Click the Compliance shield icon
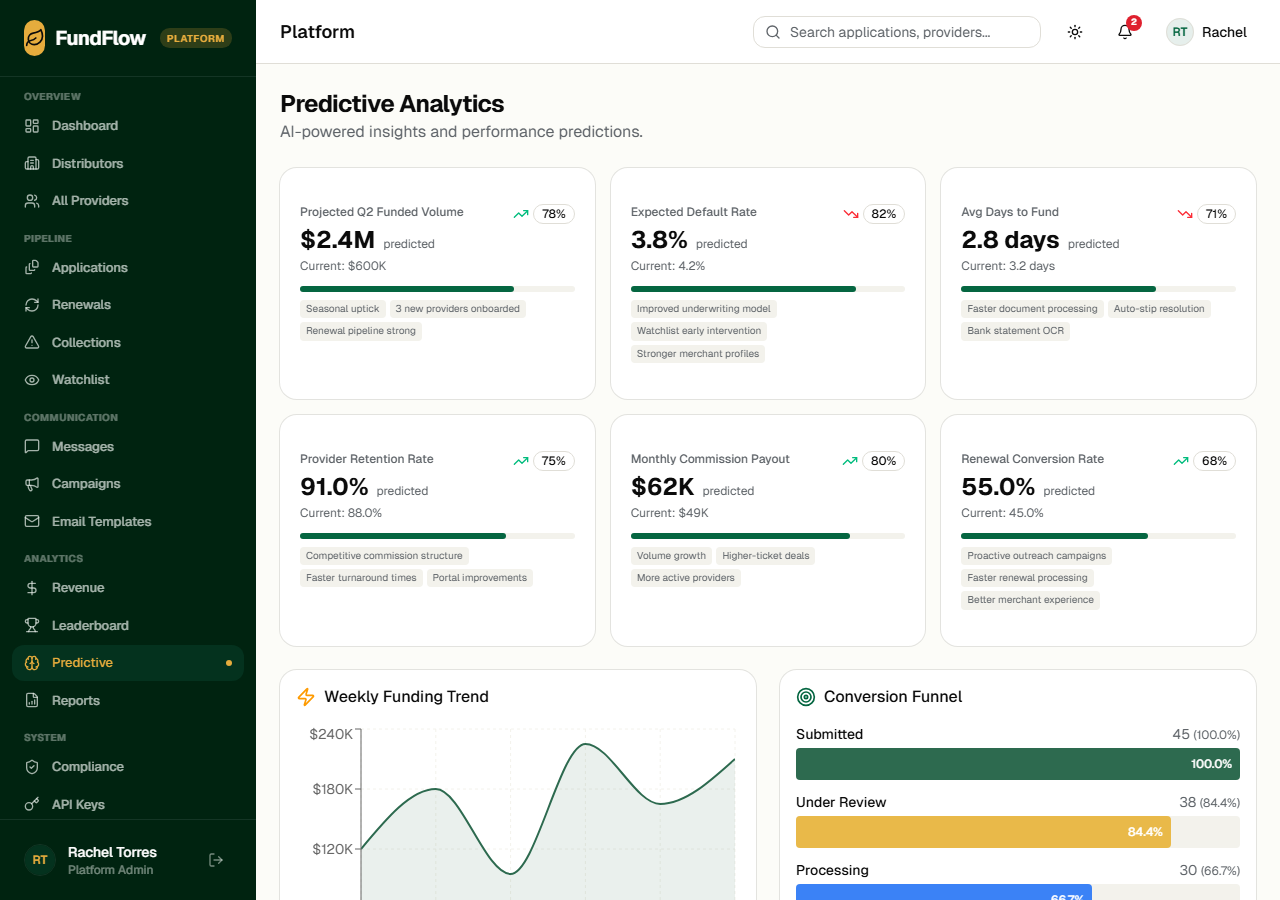Viewport: 1280px width, 900px height. click(x=32, y=767)
